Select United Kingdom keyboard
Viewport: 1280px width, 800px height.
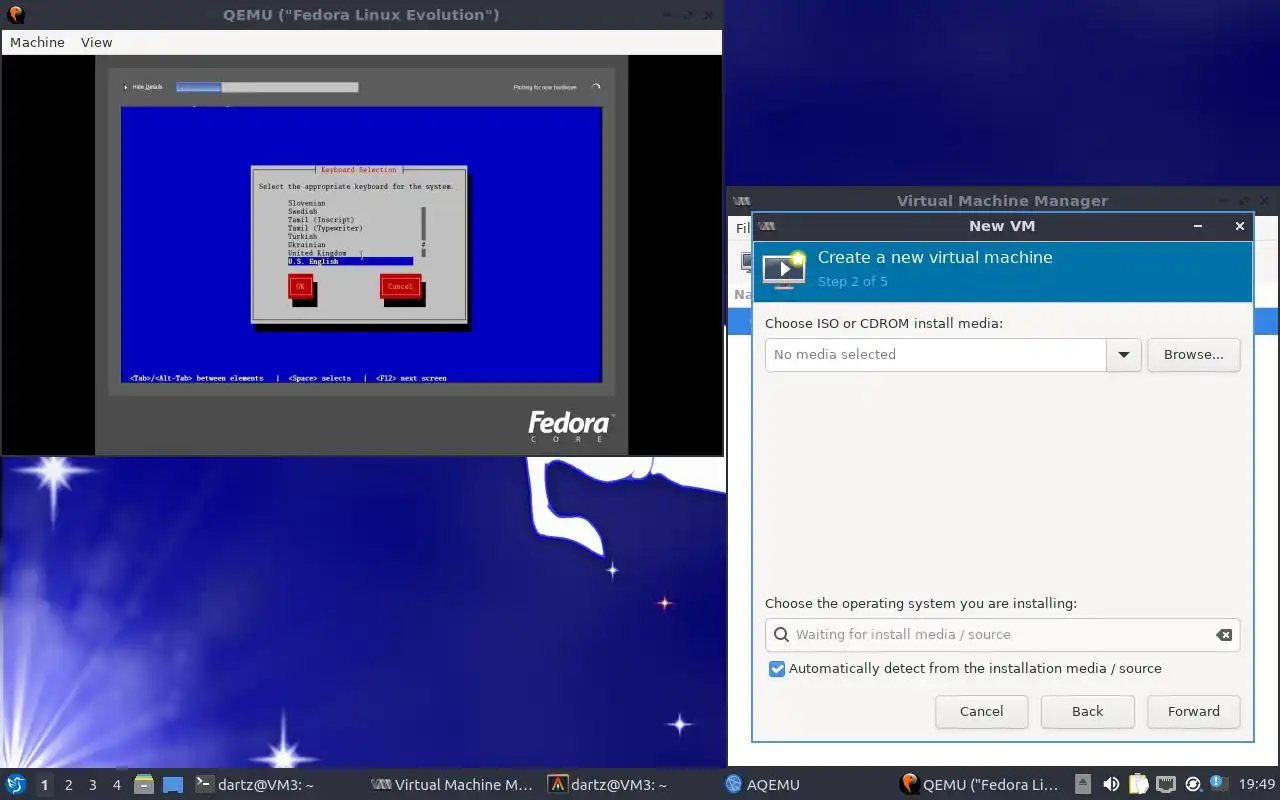pos(317,253)
